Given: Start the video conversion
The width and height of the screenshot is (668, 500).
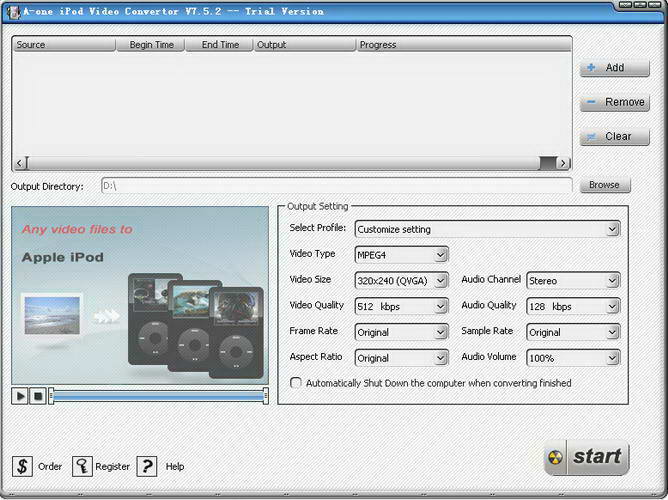Looking at the screenshot, I should pos(587,457).
